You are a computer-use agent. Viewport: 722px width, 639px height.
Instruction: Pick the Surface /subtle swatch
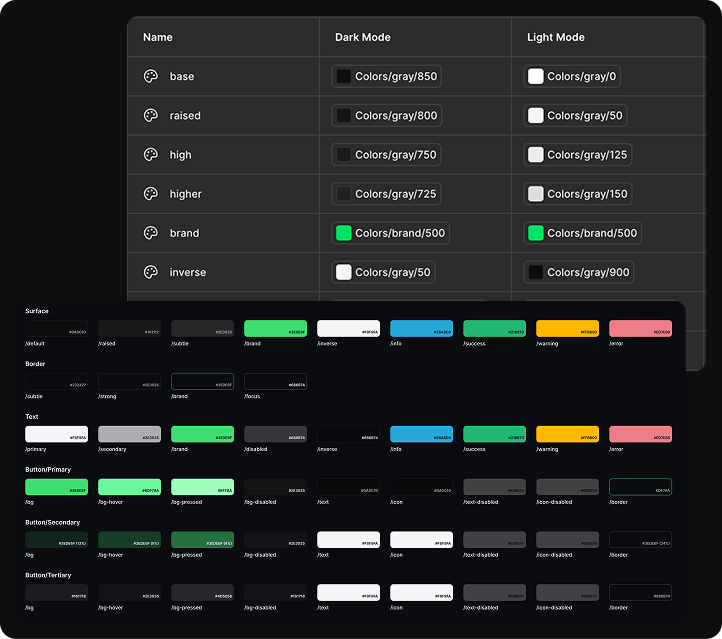tap(203, 329)
